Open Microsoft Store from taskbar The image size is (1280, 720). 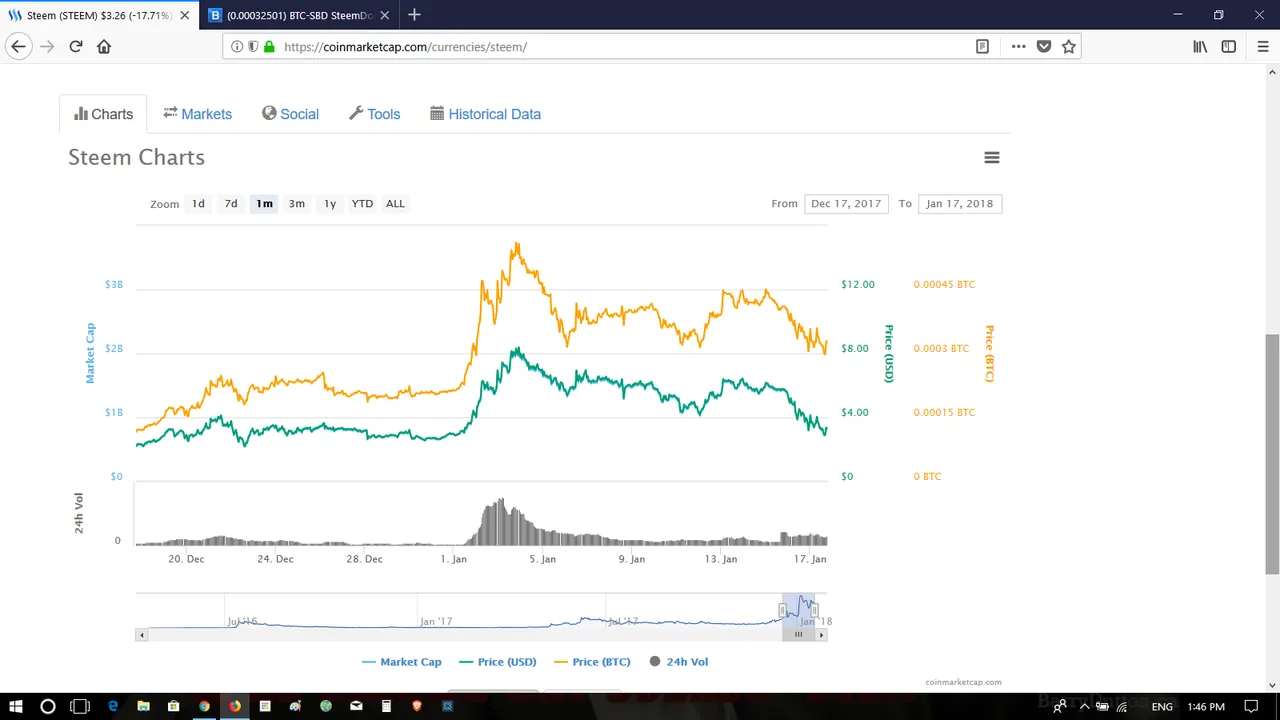pos(173,706)
